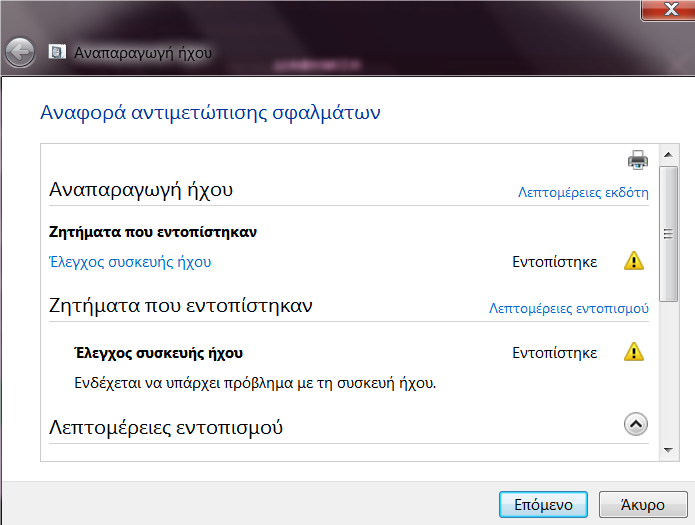Click the first warning icon beside Εντοπίστηκε

click(634, 261)
